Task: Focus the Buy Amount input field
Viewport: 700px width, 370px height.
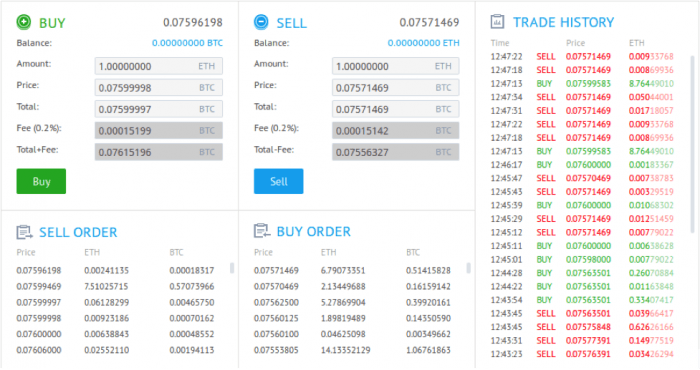Action: 158,66
